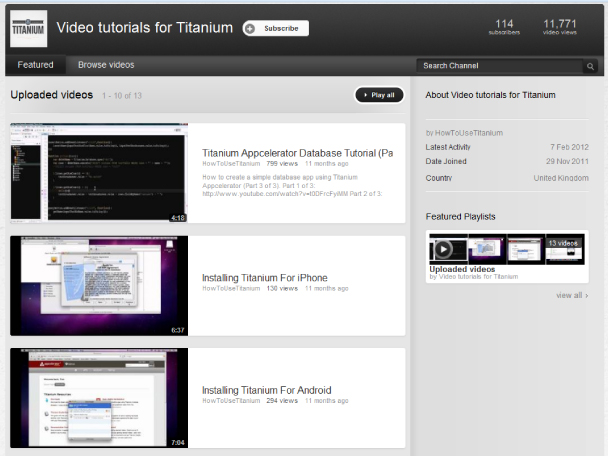Click the Uploaded videos section heading
608x456 pixels.
point(52,95)
